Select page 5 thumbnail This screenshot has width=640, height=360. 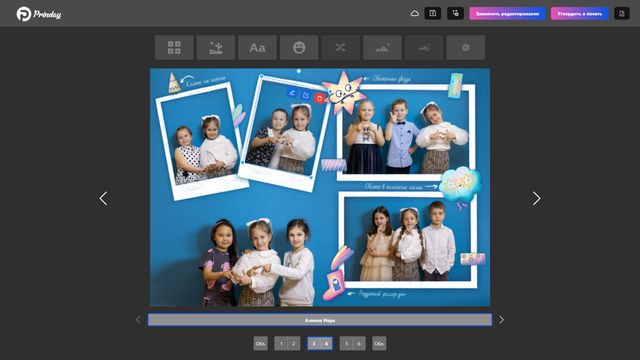pyautogui.click(x=346, y=343)
